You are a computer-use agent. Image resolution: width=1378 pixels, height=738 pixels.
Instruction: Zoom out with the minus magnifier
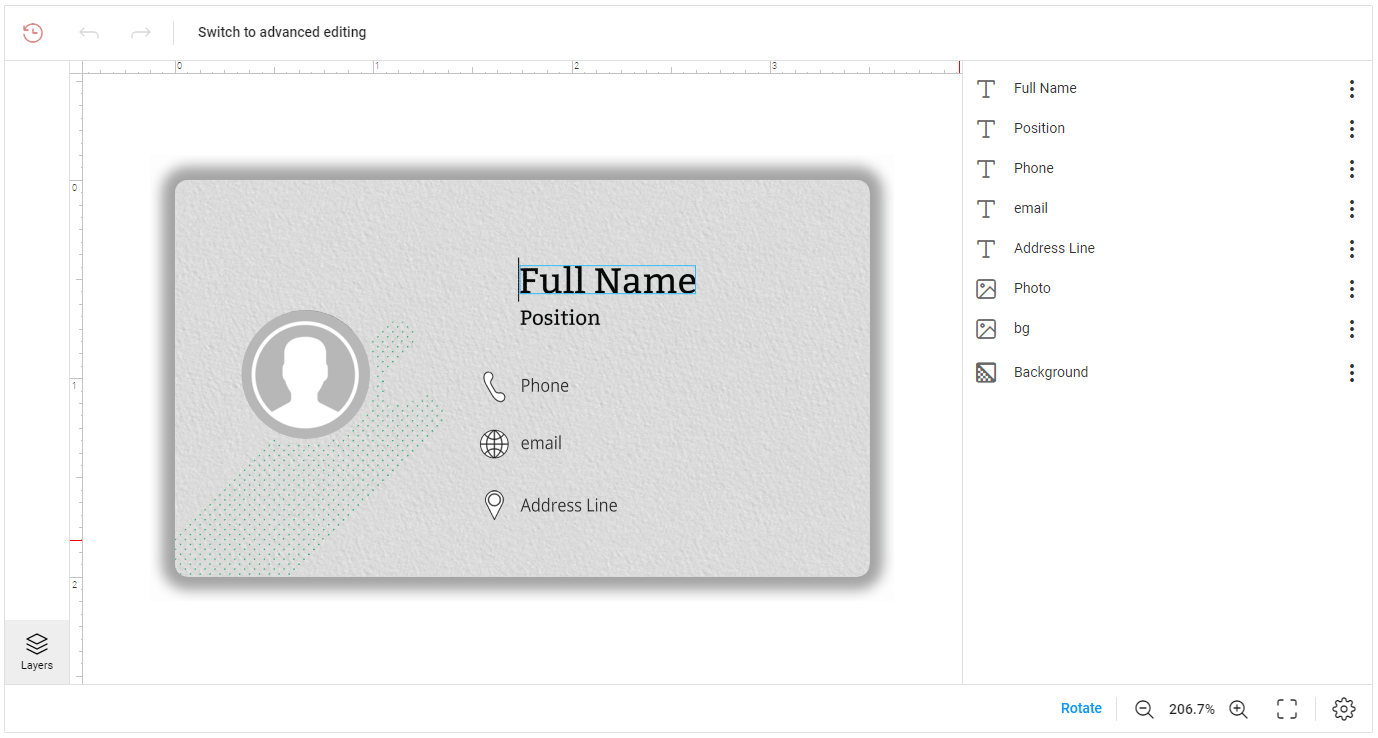point(1144,709)
